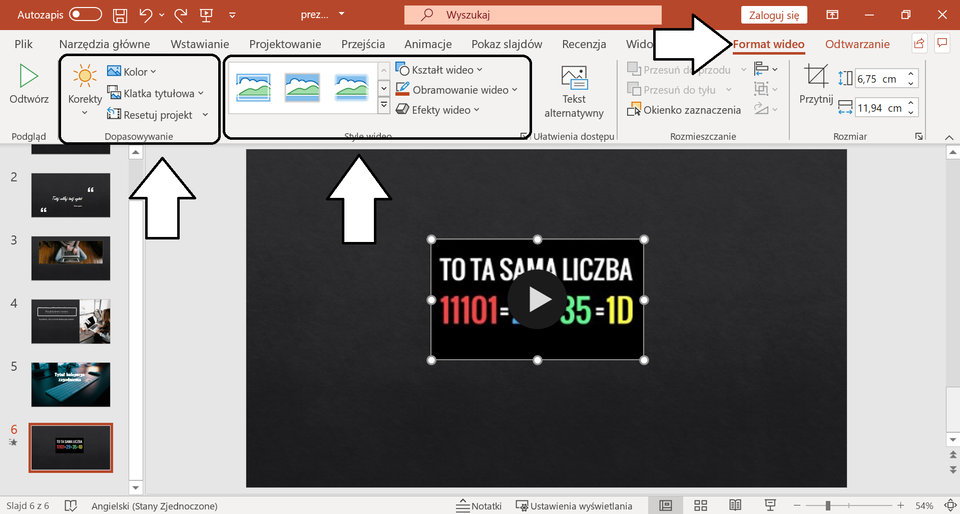Screen dimensions: 960x514
Task: Open Klatka tytułowa dropdown
Action: [156, 93]
